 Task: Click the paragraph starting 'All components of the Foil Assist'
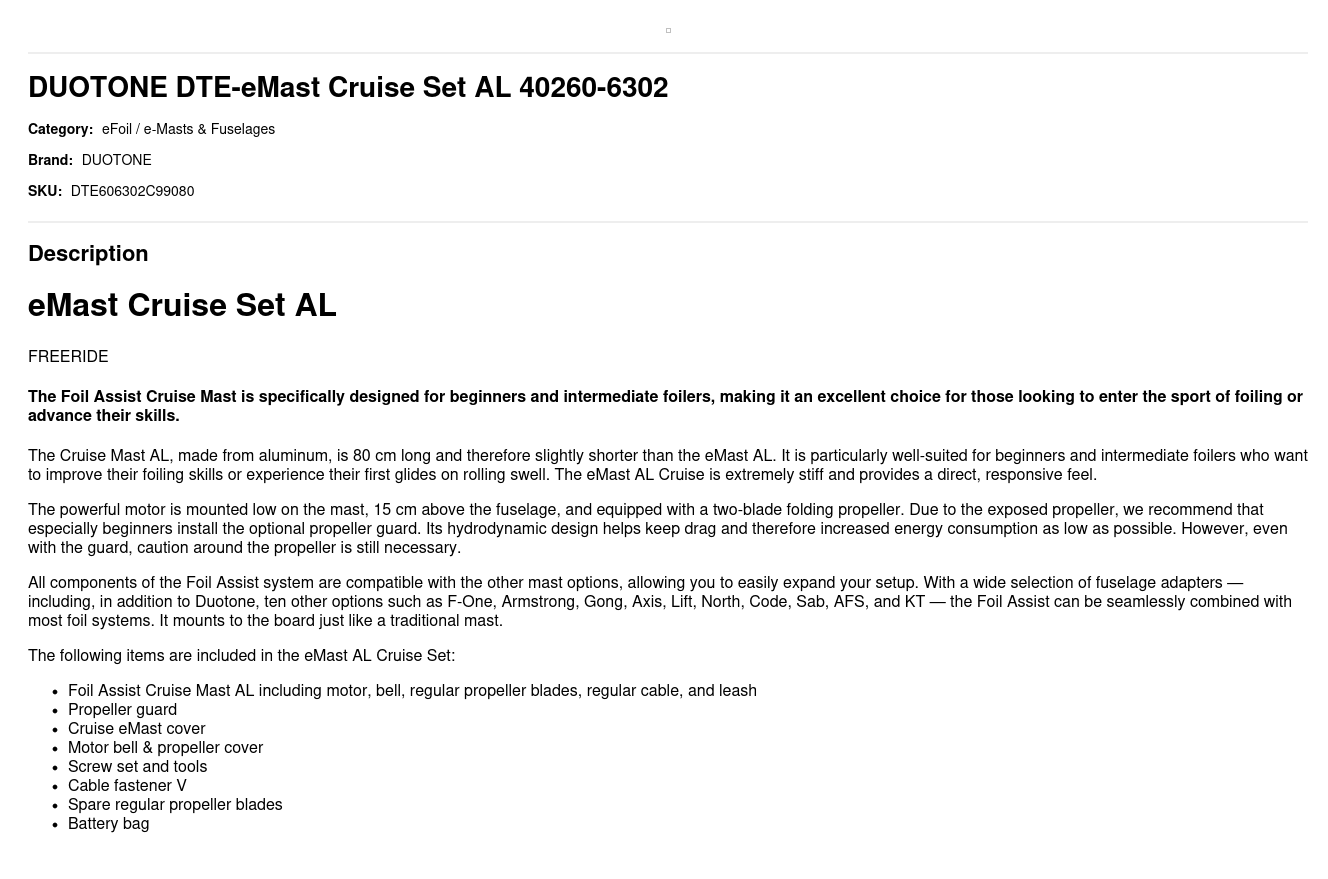point(658,602)
